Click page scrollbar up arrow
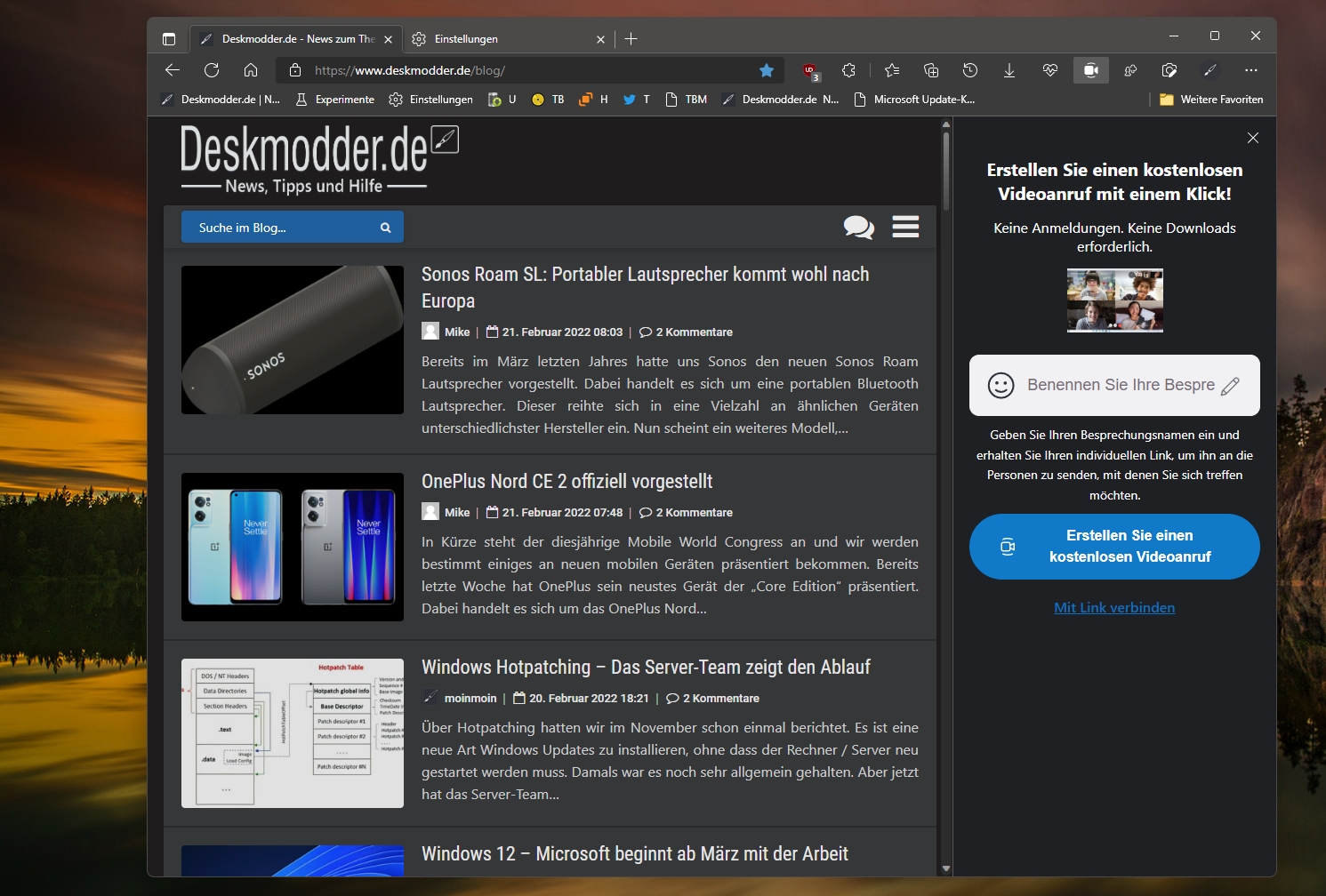 click(946, 124)
